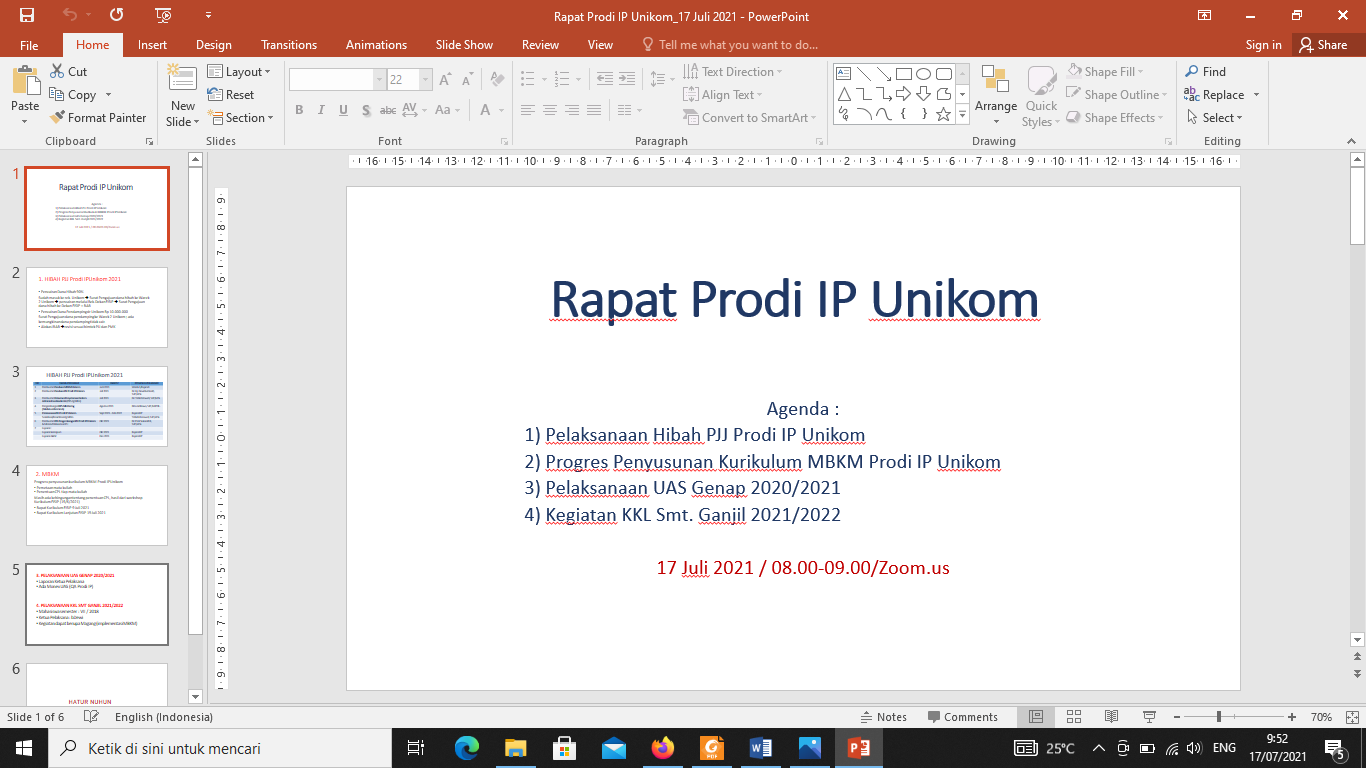
Task: Toggle the Notes pane
Action: [883, 717]
